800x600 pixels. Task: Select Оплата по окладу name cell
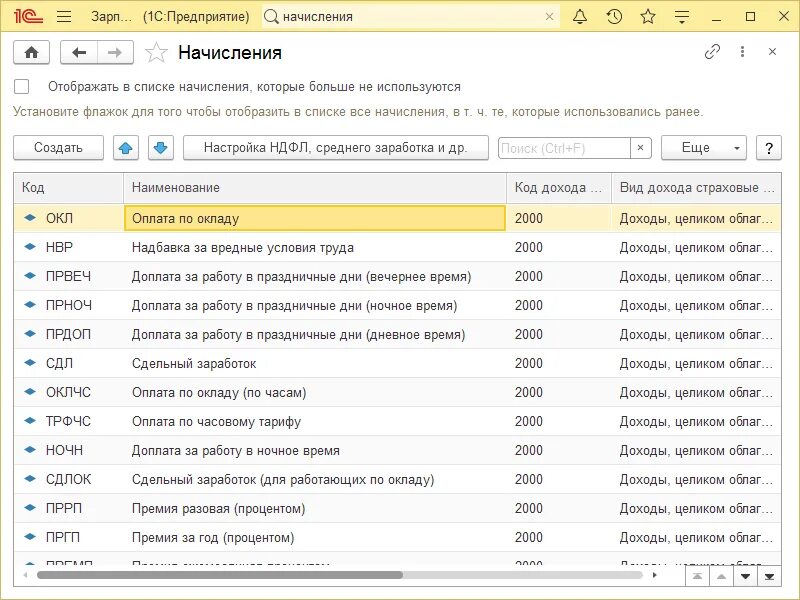coord(315,218)
